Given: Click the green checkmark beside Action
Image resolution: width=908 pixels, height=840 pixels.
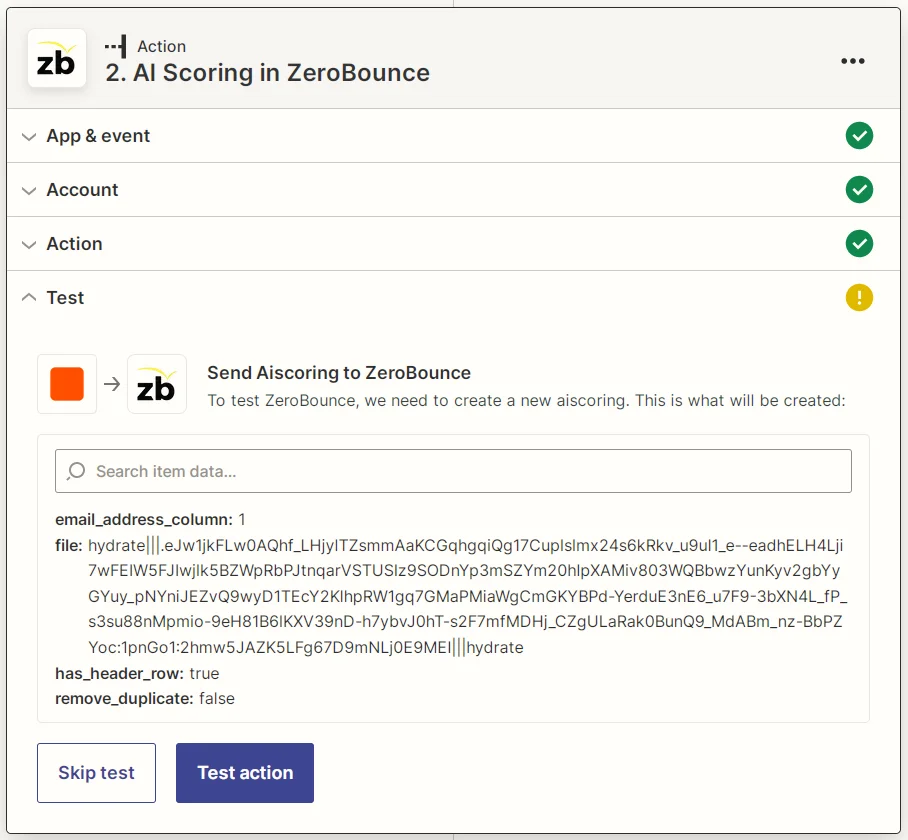Looking at the screenshot, I should point(859,243).
